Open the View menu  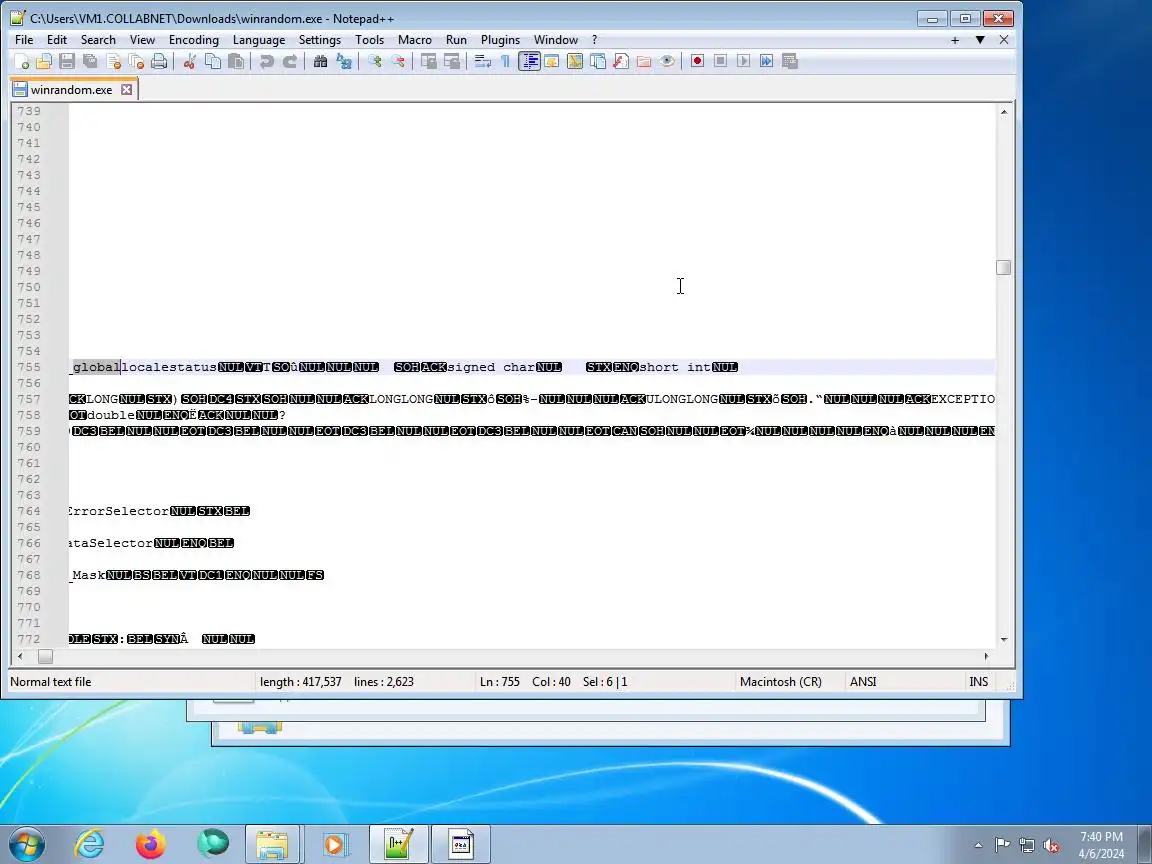click(143, 40)
